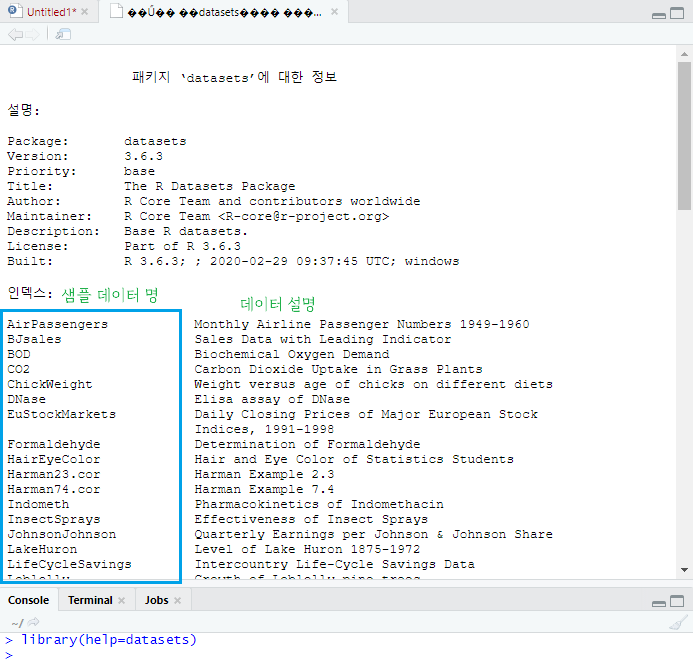Minimize the console pane
693x663 pixels.
tap(659, 603)
